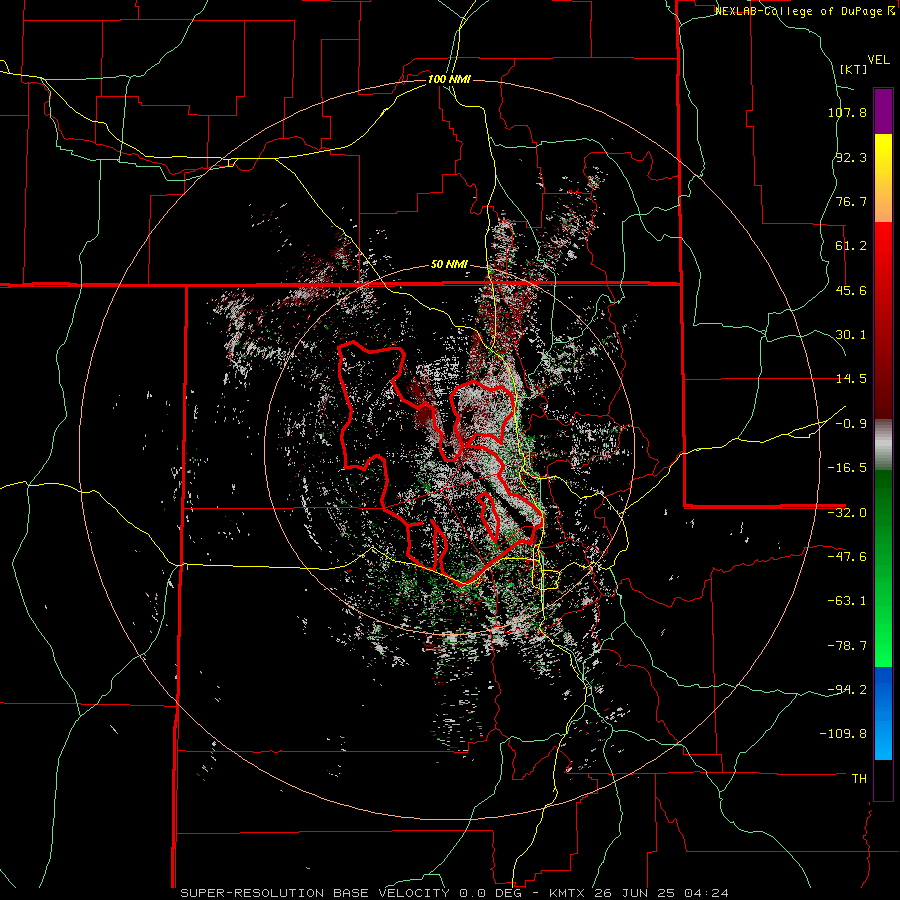Screen dimensions: 900x900
Task: Click the -109.8 legend value
Action: [x=844, y=734]
